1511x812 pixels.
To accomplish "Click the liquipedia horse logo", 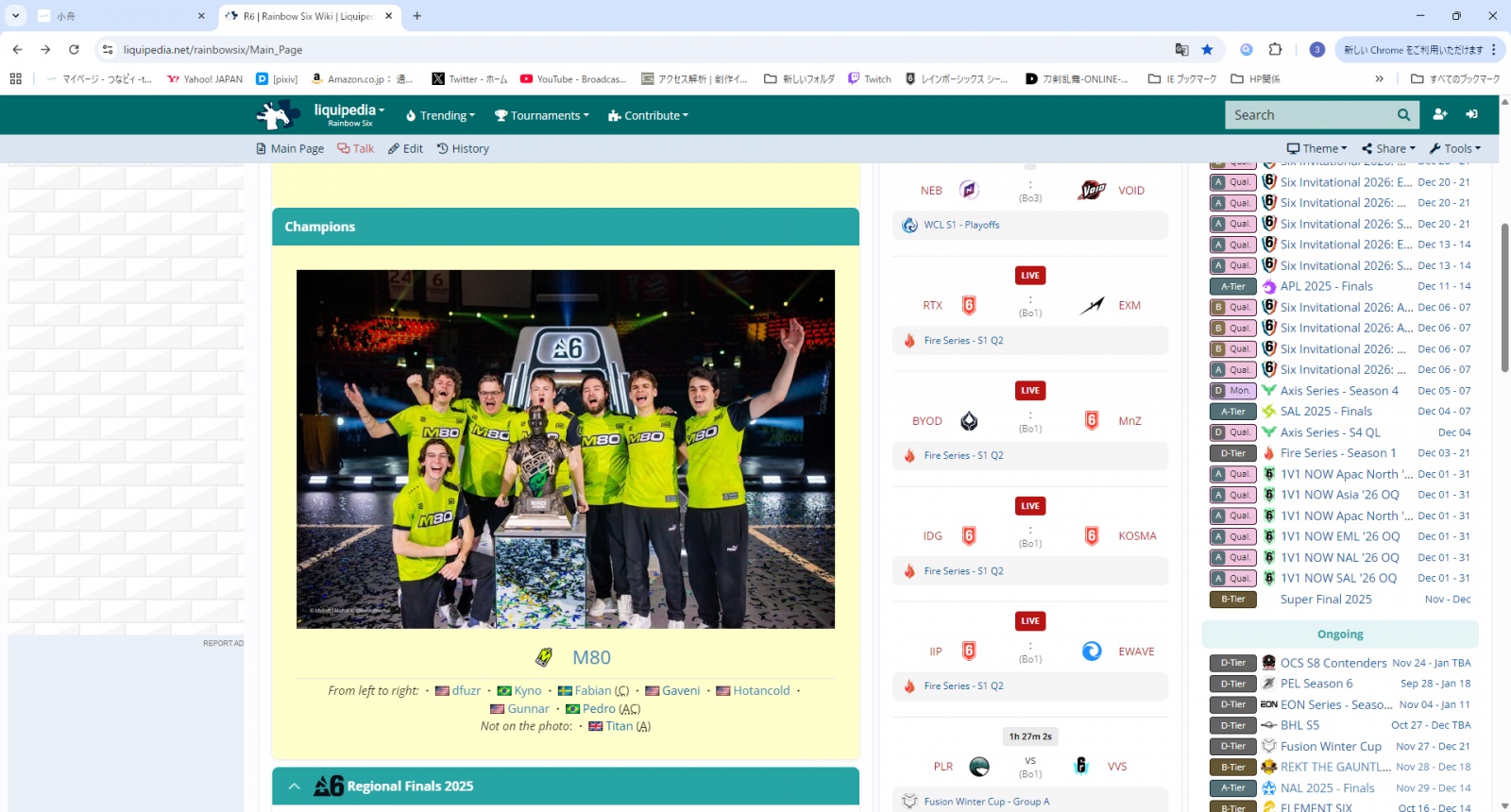I will [x=277, y=115].
